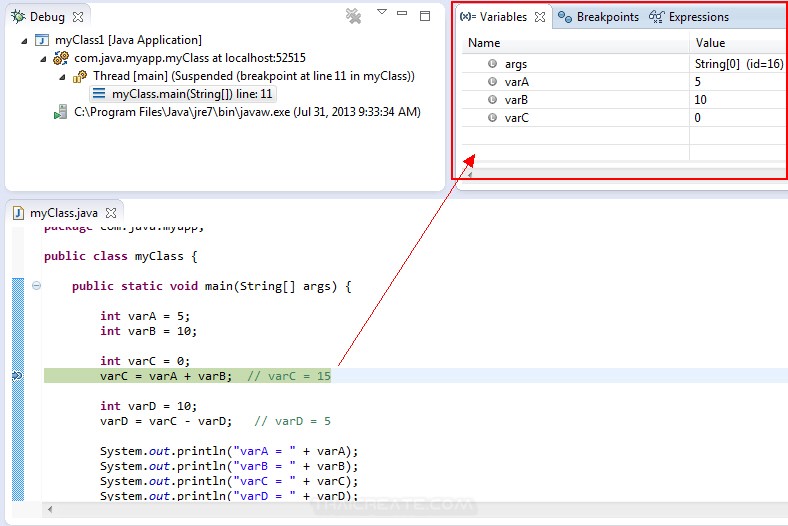
Task: Click the editor horizontal scroll left arrow
Action: [50, 509]
